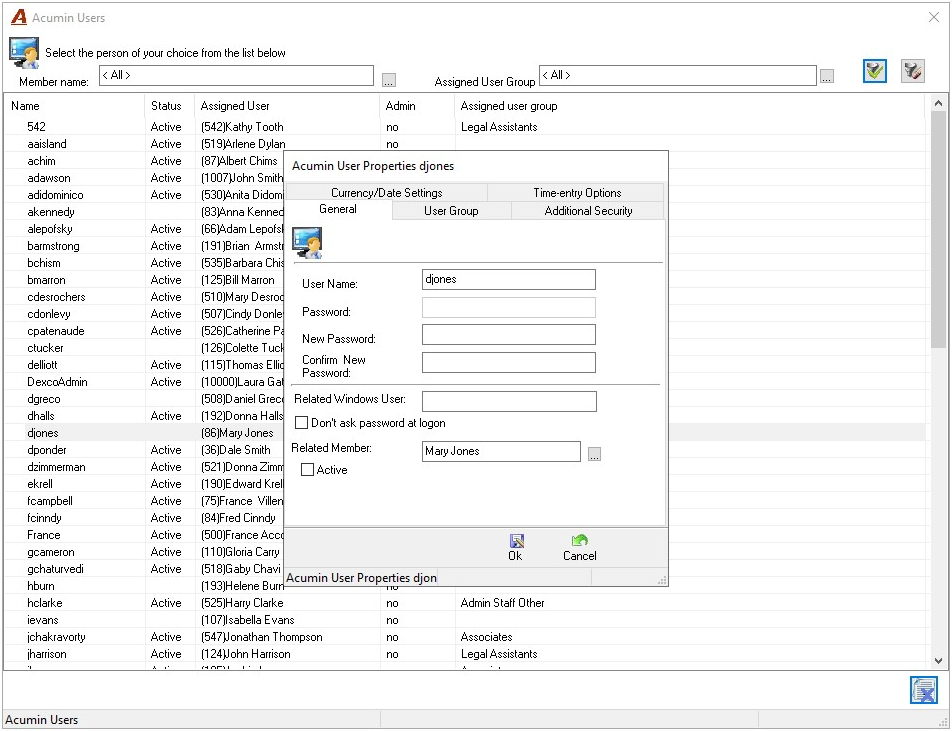
Task: Click the User Name field
Action: coord(509,279)
